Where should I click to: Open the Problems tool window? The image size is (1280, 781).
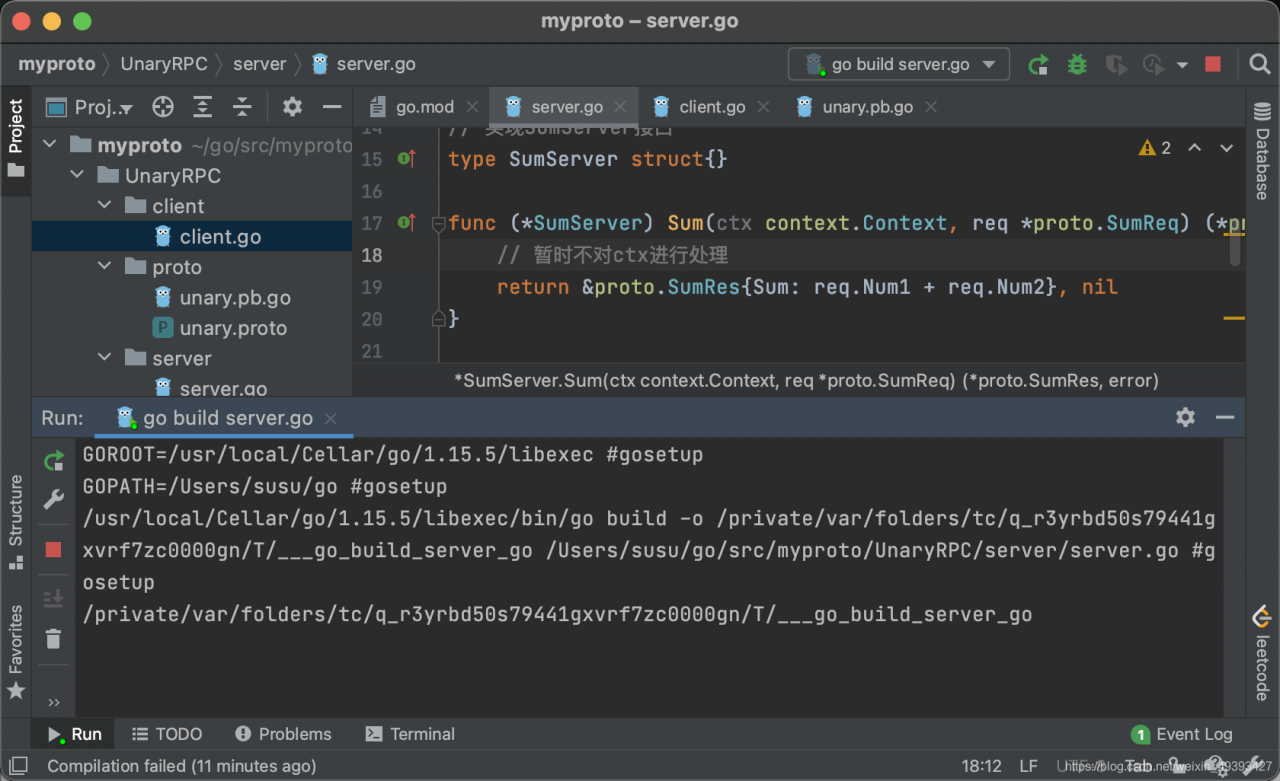coord(283,734)
